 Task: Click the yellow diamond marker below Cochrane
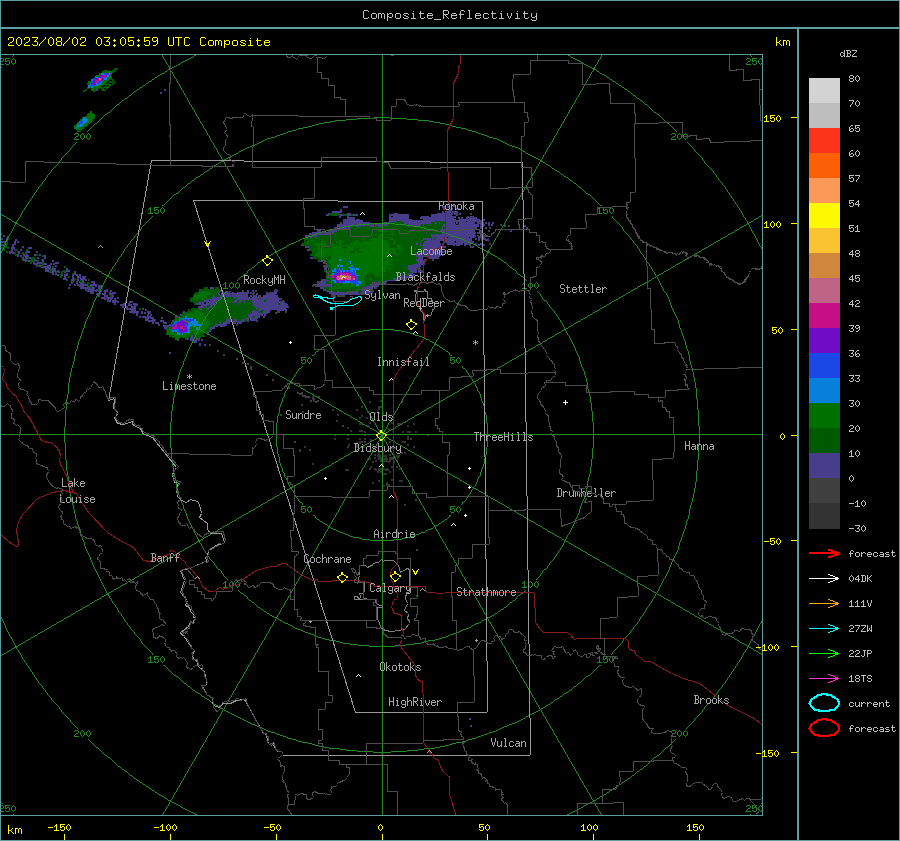click(x=342, y=577)
